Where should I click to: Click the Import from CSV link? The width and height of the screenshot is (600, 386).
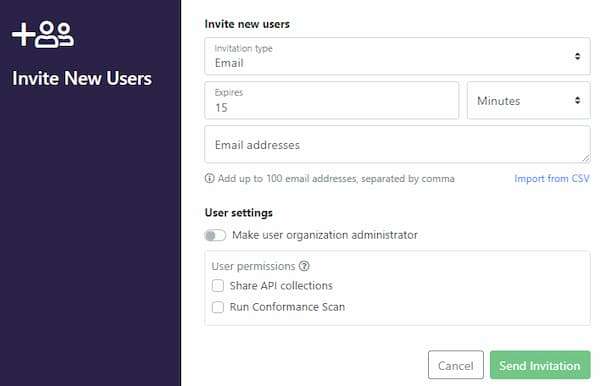pyautogui.click(x=551, y=179)
